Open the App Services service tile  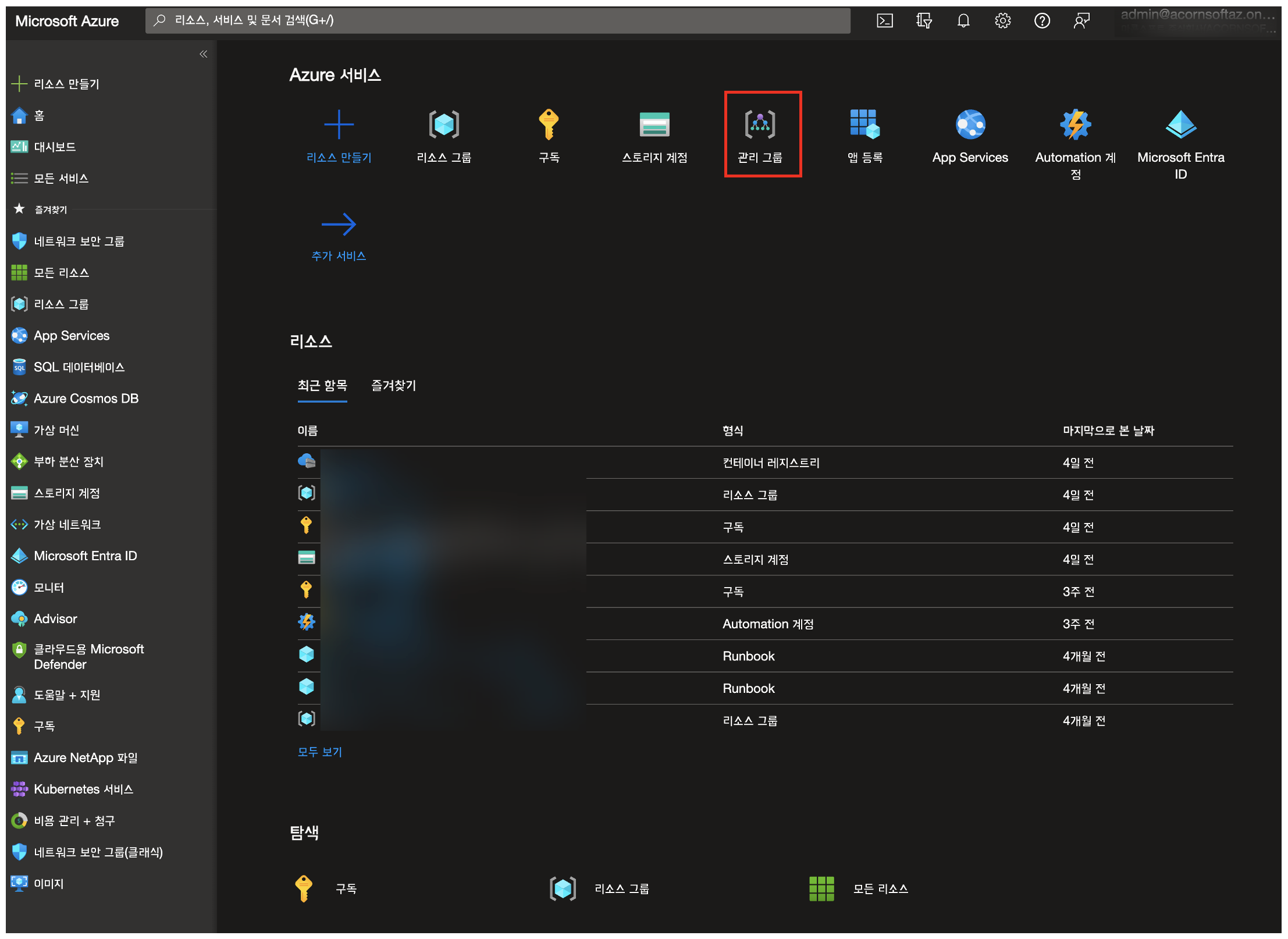[970, 136]
